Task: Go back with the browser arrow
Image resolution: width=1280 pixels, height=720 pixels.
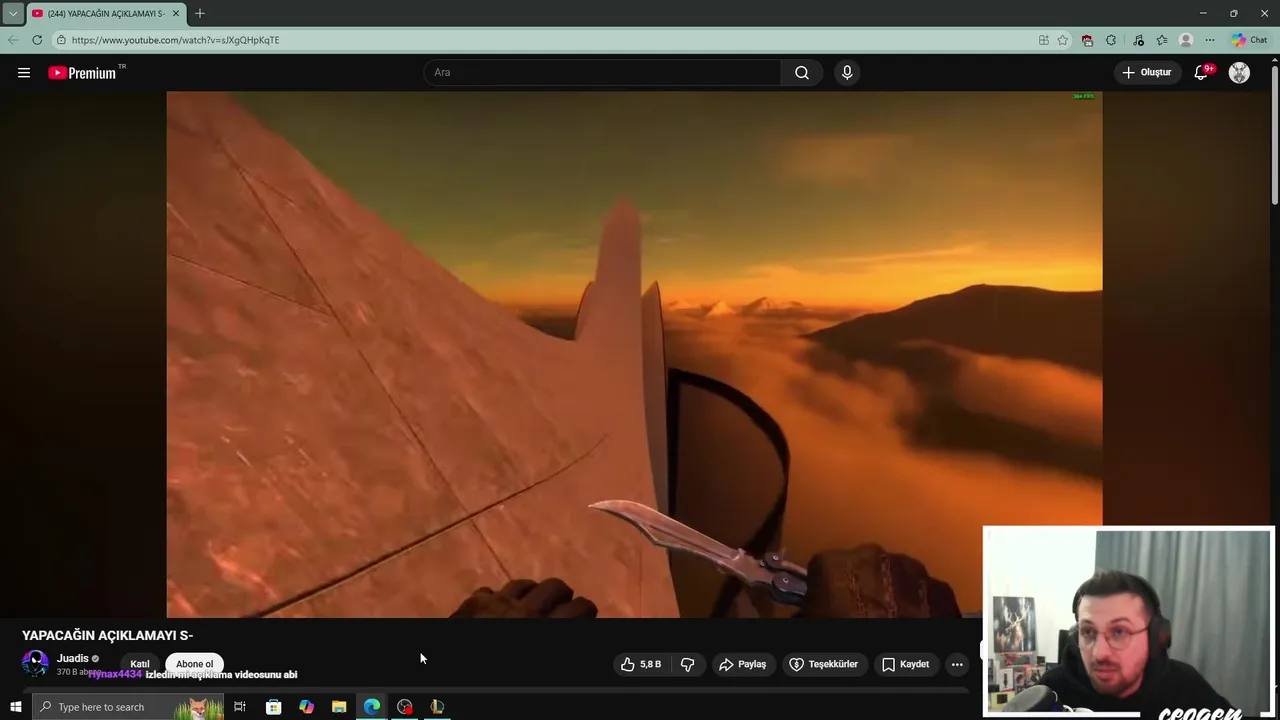Action: [12, 40]
